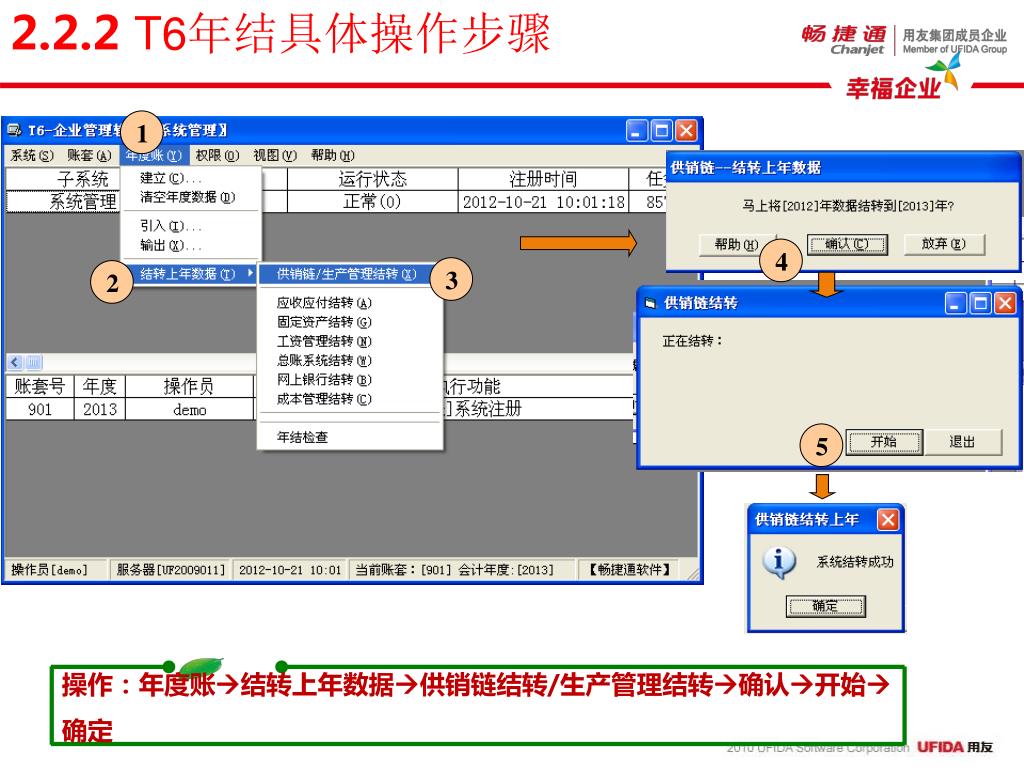Select 总账系统结转(W) submenu item
This screenshot has width=1024, height=768.
click(x=349, y=360)
